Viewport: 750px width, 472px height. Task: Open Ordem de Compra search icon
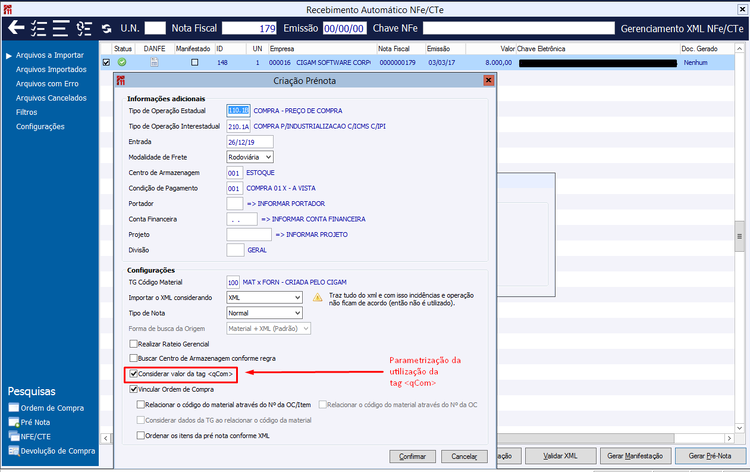tap(13, 408)
